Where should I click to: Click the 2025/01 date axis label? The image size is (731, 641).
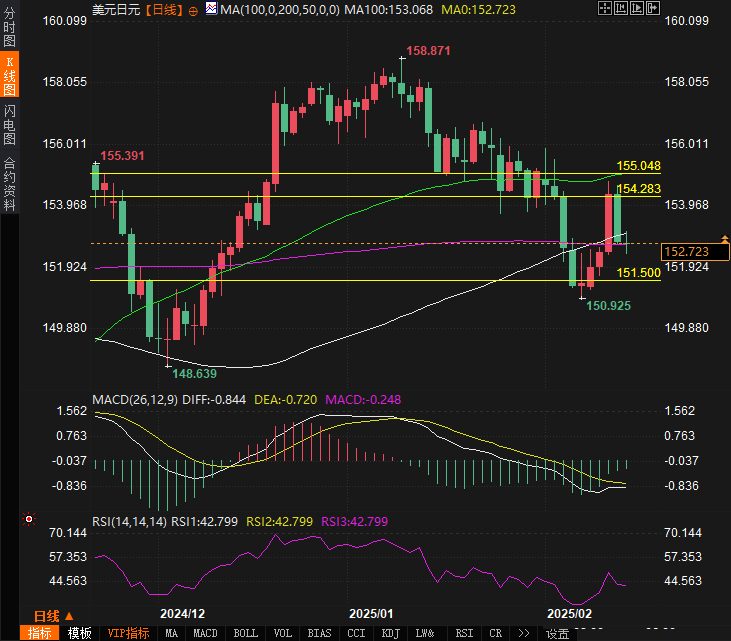click(x=371, y=613)
